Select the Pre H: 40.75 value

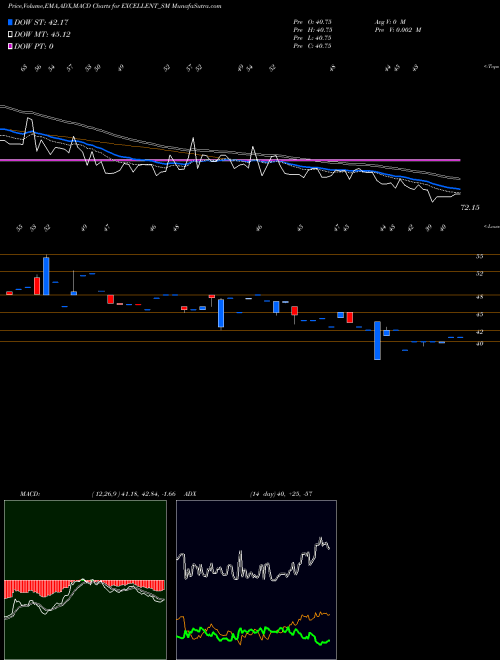coord(313,30)
